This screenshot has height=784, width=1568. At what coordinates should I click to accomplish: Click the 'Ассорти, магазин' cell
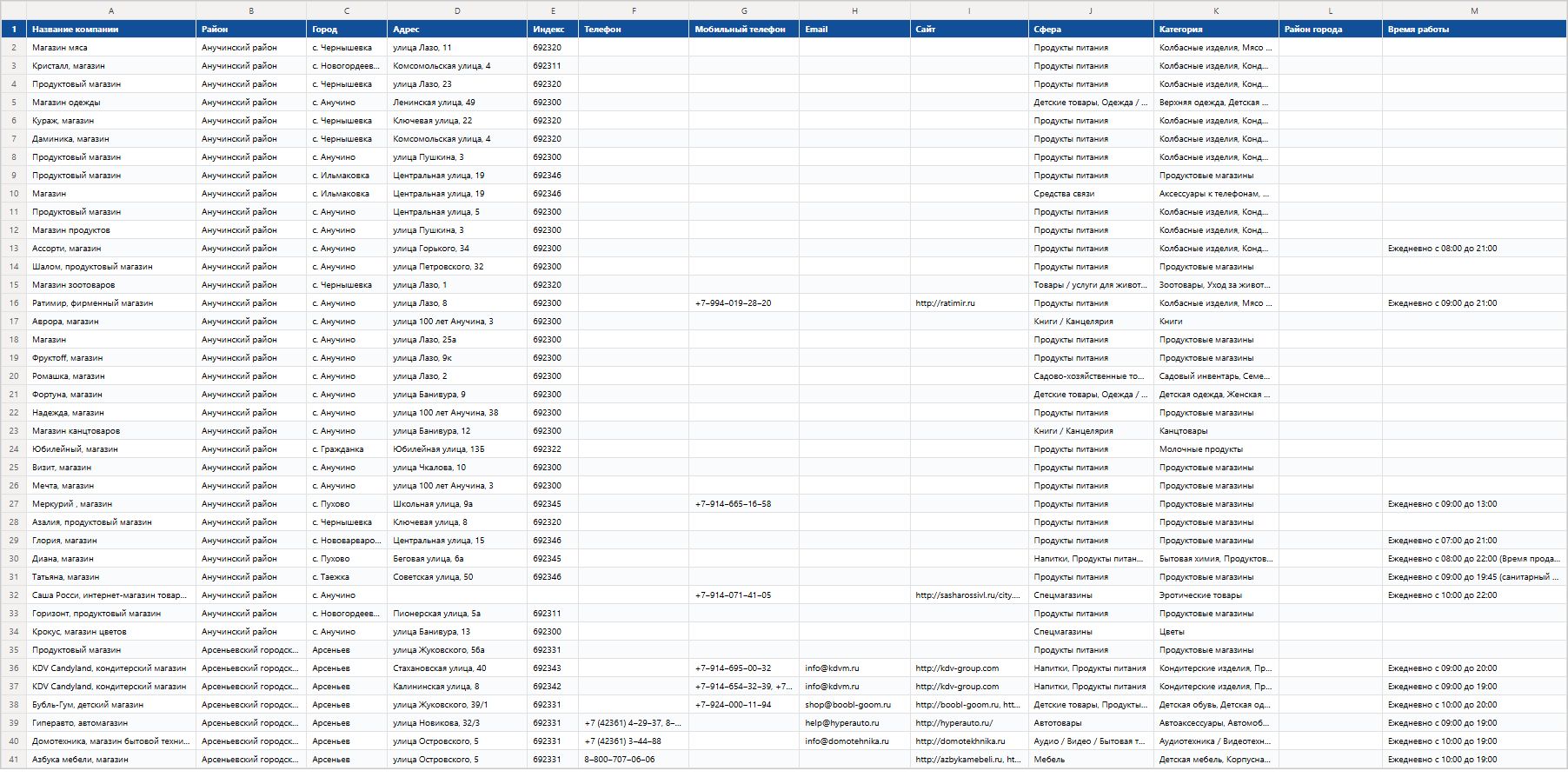pyautogui.click(x=111, y=249)
